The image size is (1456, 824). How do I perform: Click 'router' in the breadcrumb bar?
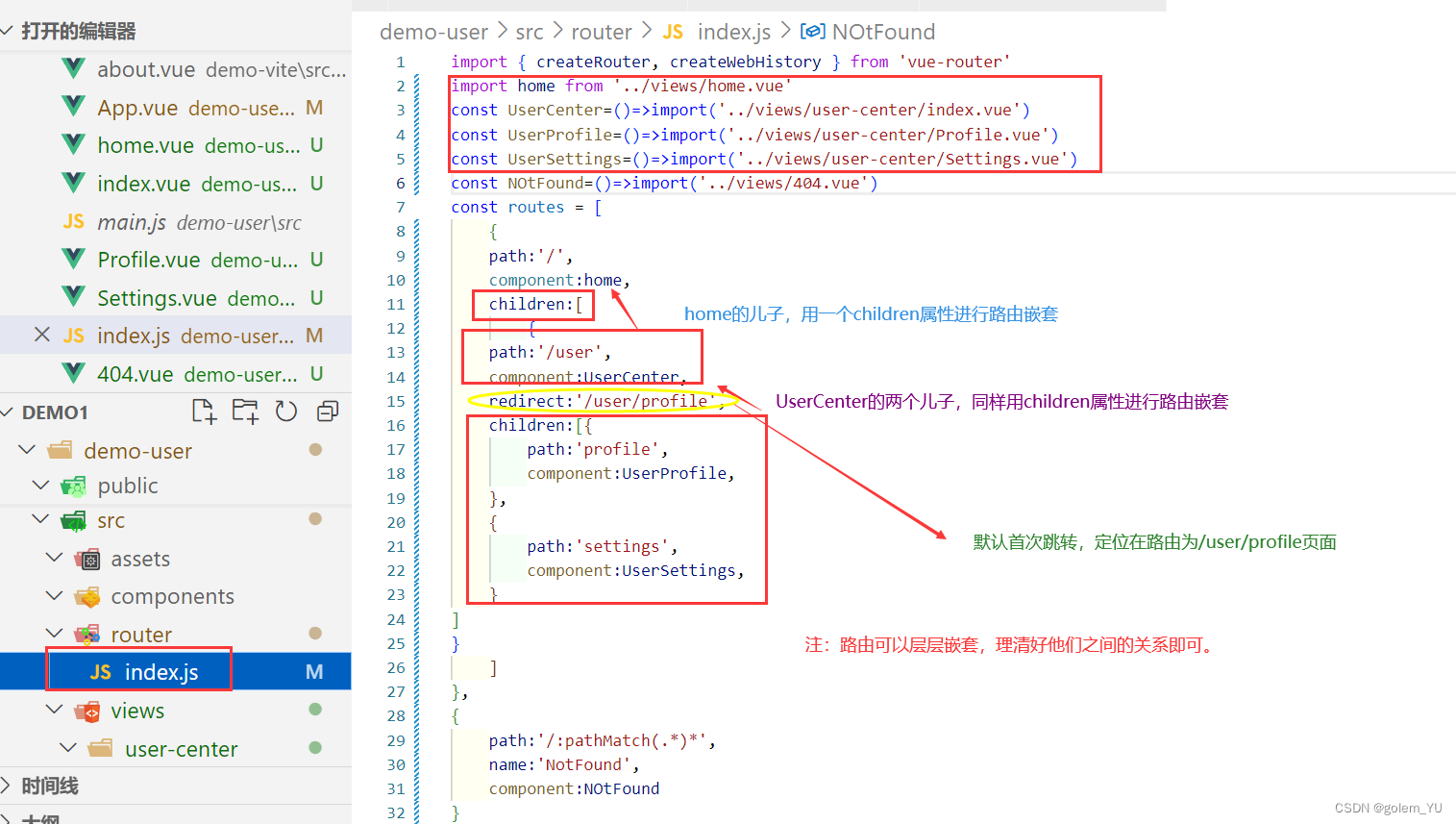click(601, 31)
